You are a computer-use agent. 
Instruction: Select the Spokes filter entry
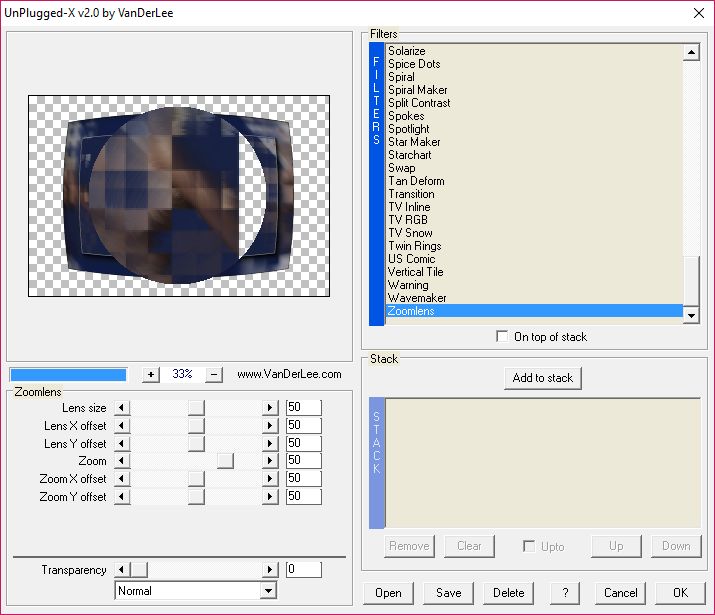[406, 116]
